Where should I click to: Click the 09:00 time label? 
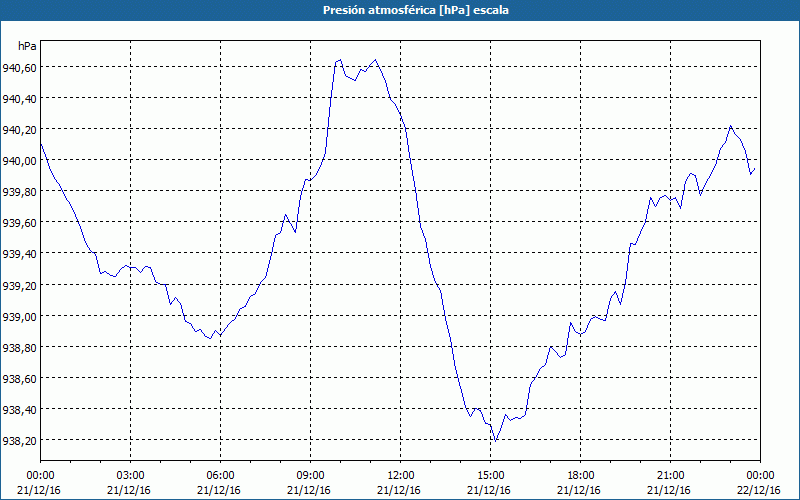point(310,476)
